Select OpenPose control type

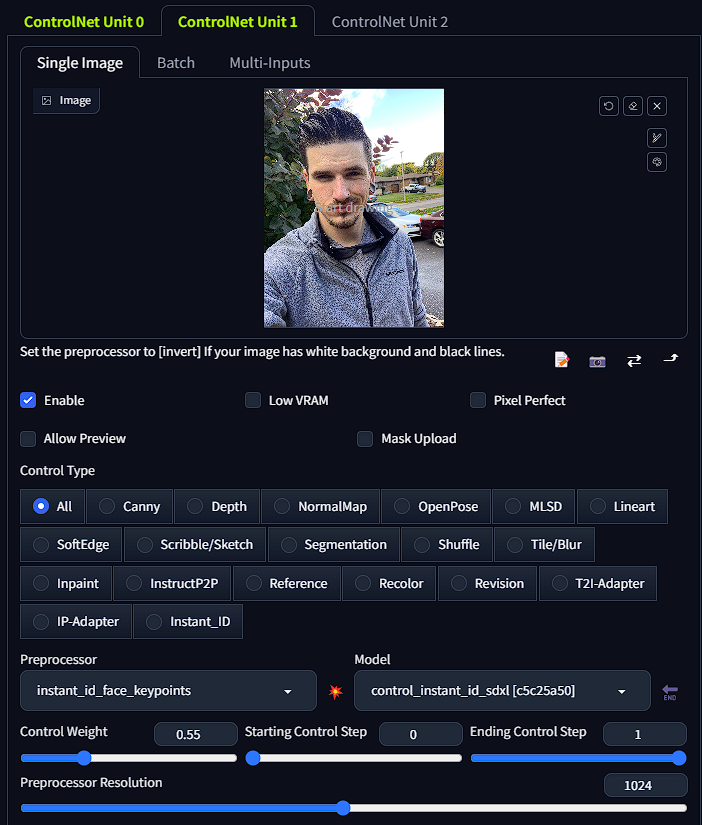436,507
